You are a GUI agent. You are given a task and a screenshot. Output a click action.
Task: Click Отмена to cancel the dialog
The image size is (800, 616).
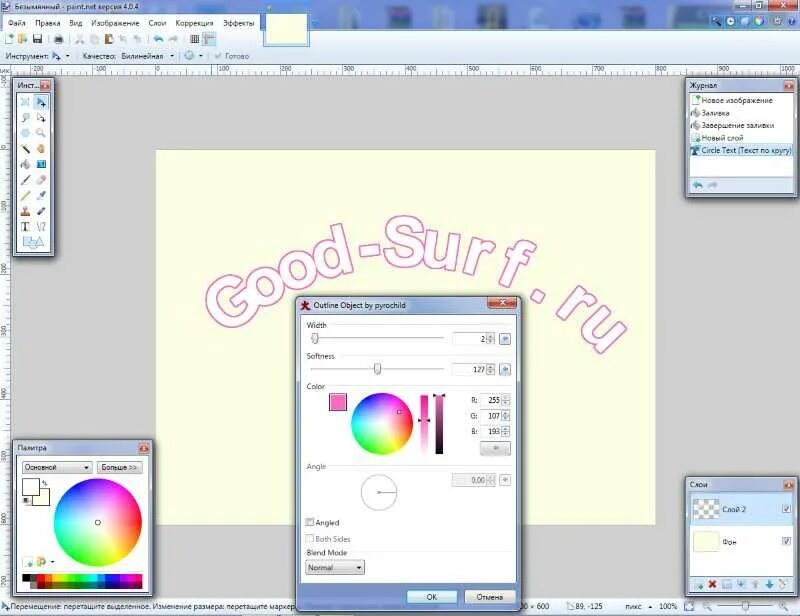coord(489,597)
